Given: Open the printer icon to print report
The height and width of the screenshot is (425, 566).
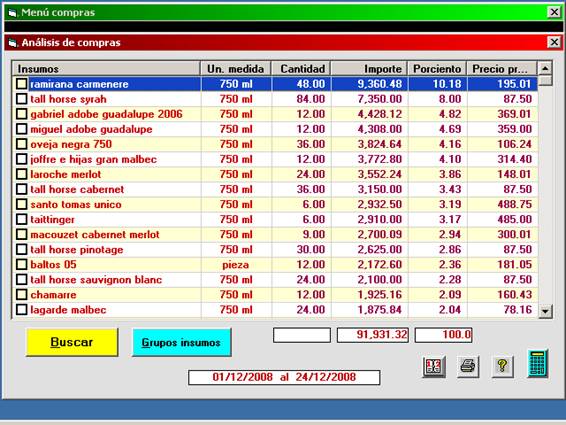Looking at the screenshot, I should [467, 367].
